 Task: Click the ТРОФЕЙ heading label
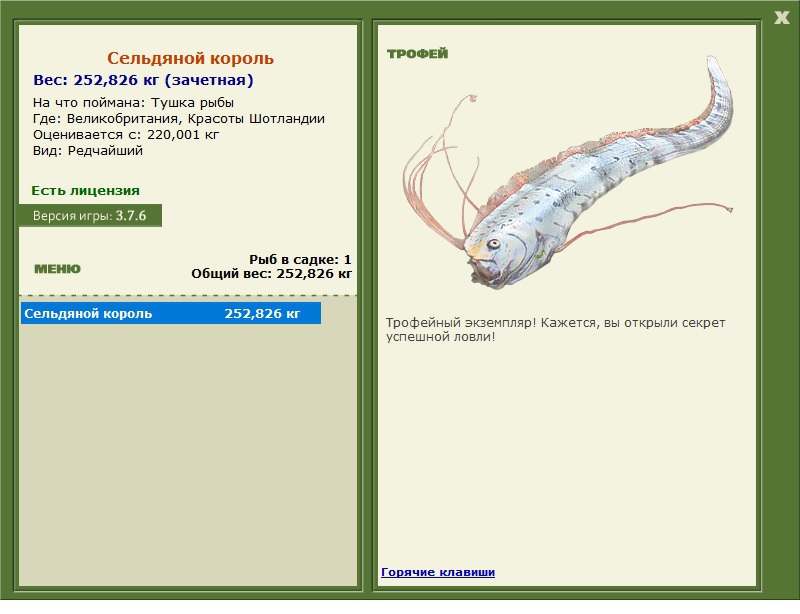[417, 54]
